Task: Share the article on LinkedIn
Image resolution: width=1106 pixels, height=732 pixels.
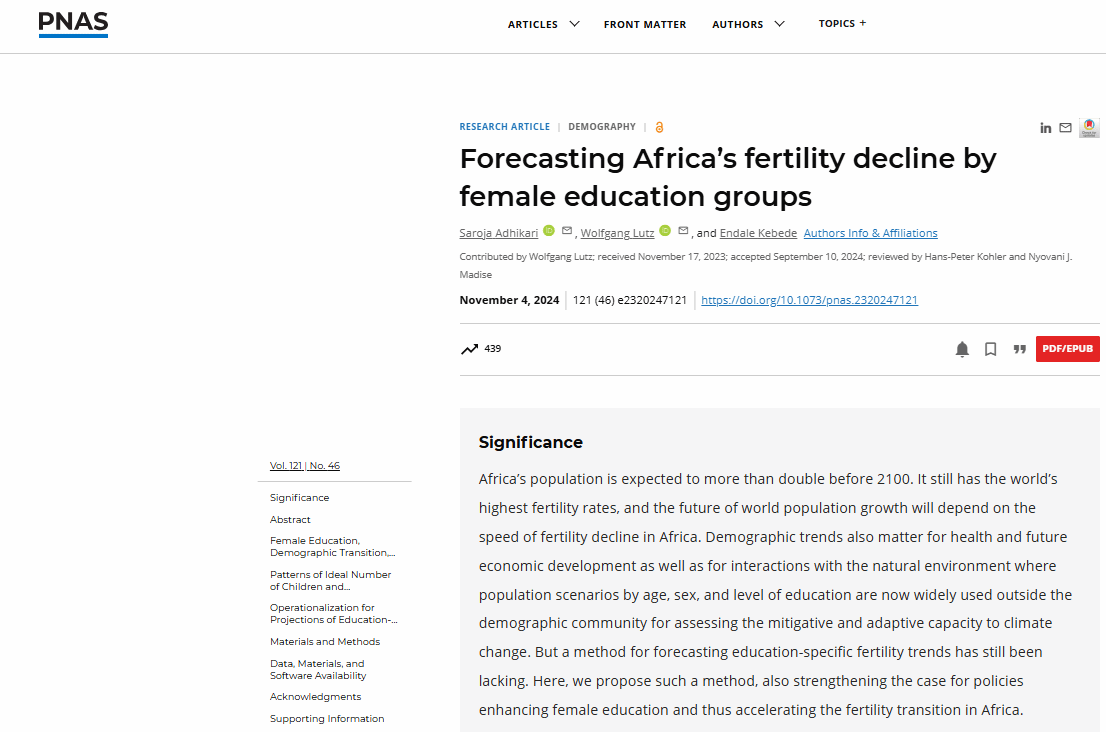Action: click(1046, 128)
